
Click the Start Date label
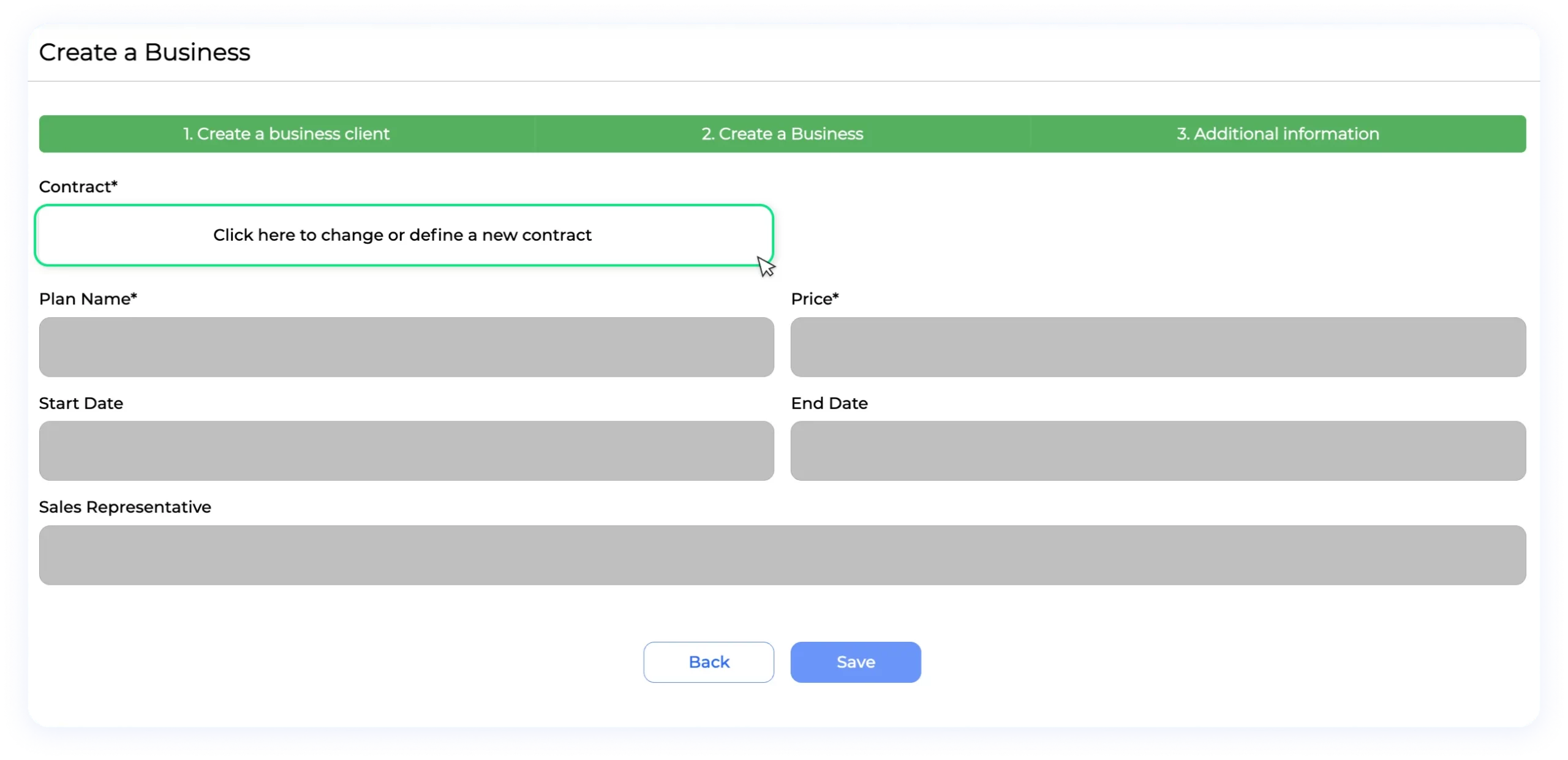click(81, 404)
